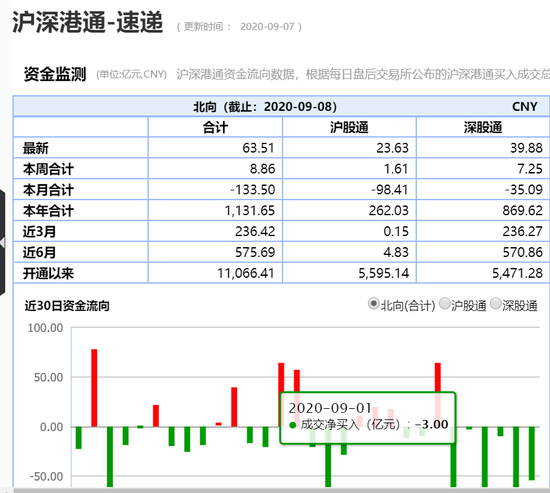Click 开通以来 沪股通 value 5,595.14
Screen dimensions: 550x493
click(x=384, y=273)
